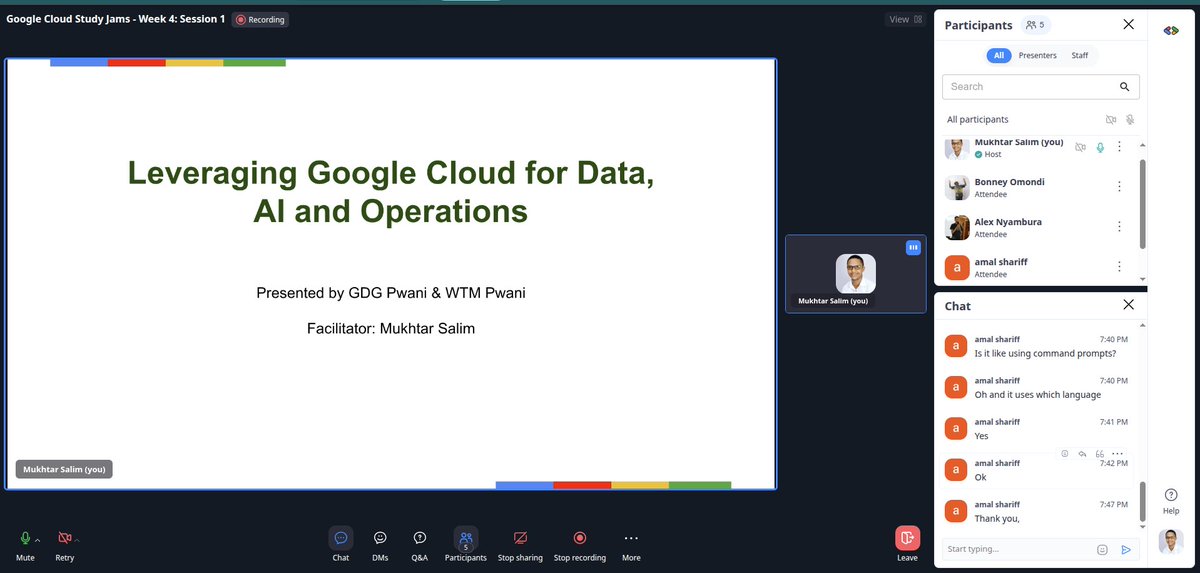Screen dimensions: 1200x573
Task: Open options menu for Bonney Omondi
Action: point(1119,187)
